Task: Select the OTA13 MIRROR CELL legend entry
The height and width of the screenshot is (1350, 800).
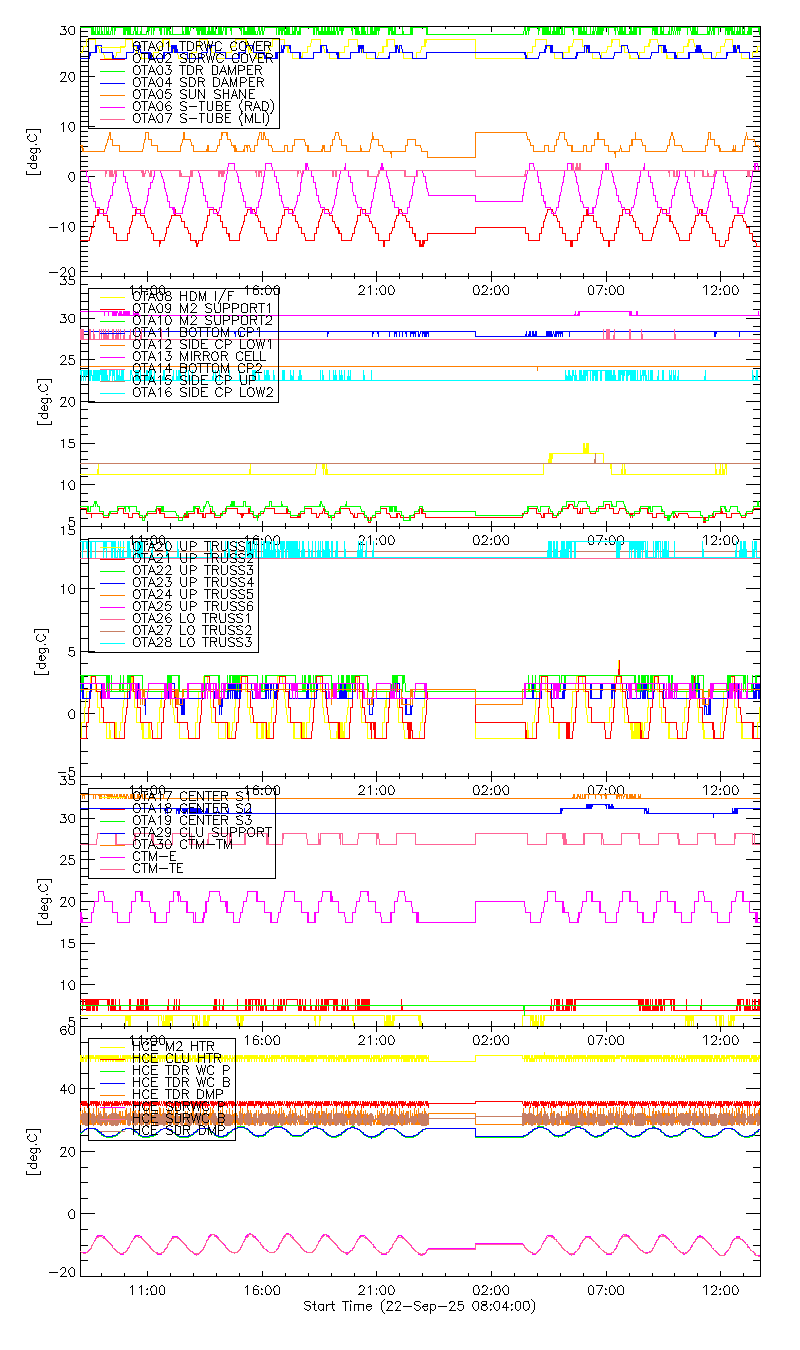Action: [196, 356]
